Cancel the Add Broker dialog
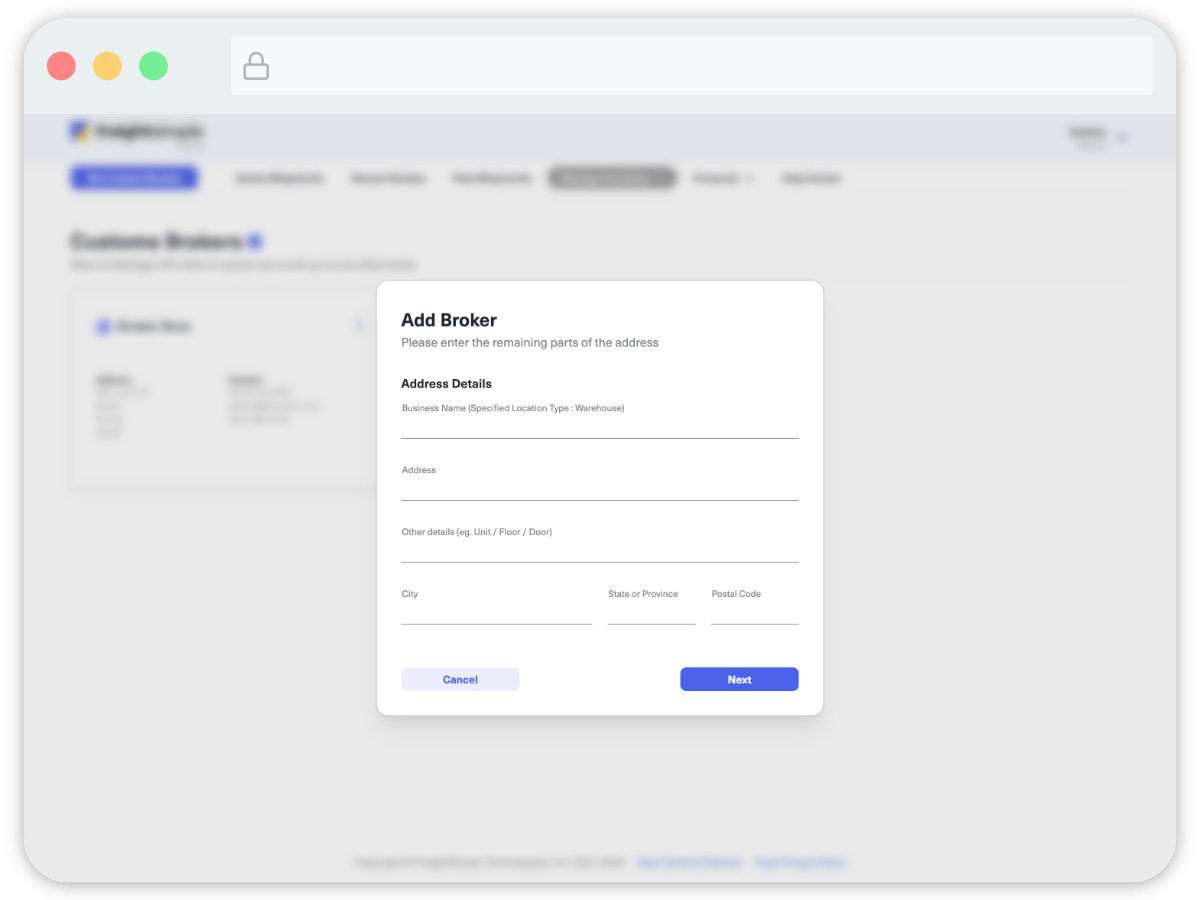 coord(460,679)
